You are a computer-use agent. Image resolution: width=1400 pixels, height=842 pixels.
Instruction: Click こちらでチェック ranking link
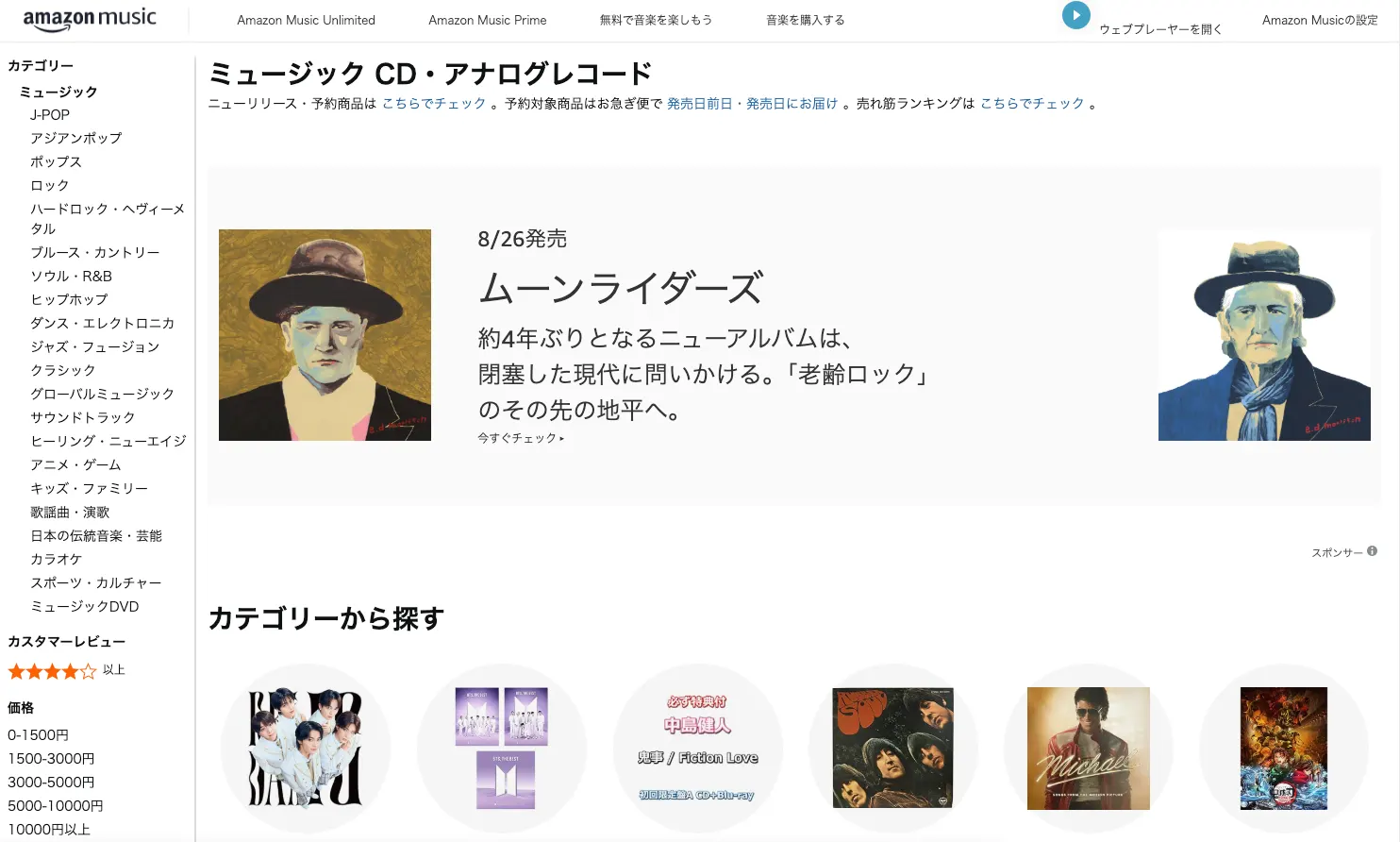1032,104
